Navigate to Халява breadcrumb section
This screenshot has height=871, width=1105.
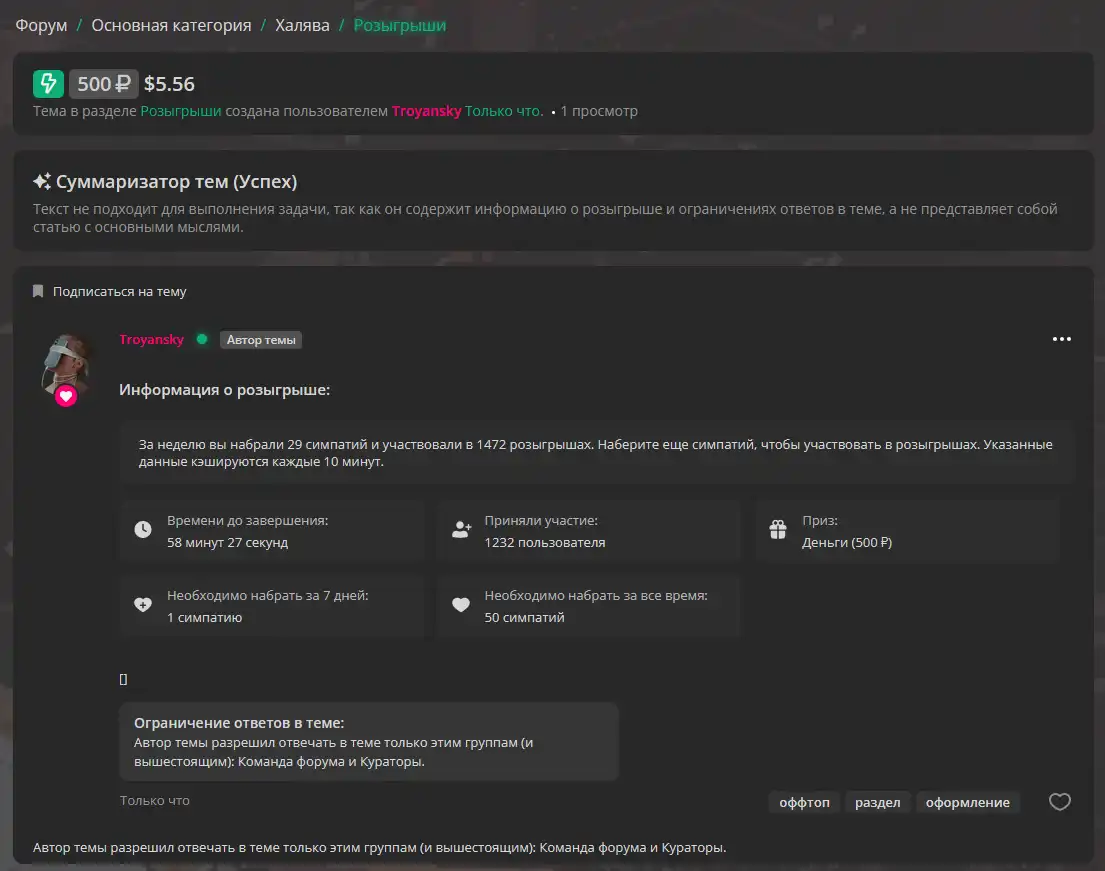302,25
